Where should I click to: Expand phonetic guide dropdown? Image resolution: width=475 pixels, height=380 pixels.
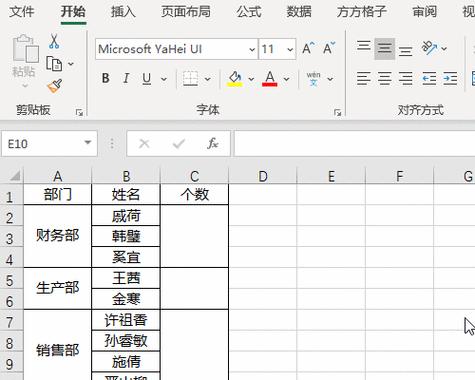(x=330, y=79)
